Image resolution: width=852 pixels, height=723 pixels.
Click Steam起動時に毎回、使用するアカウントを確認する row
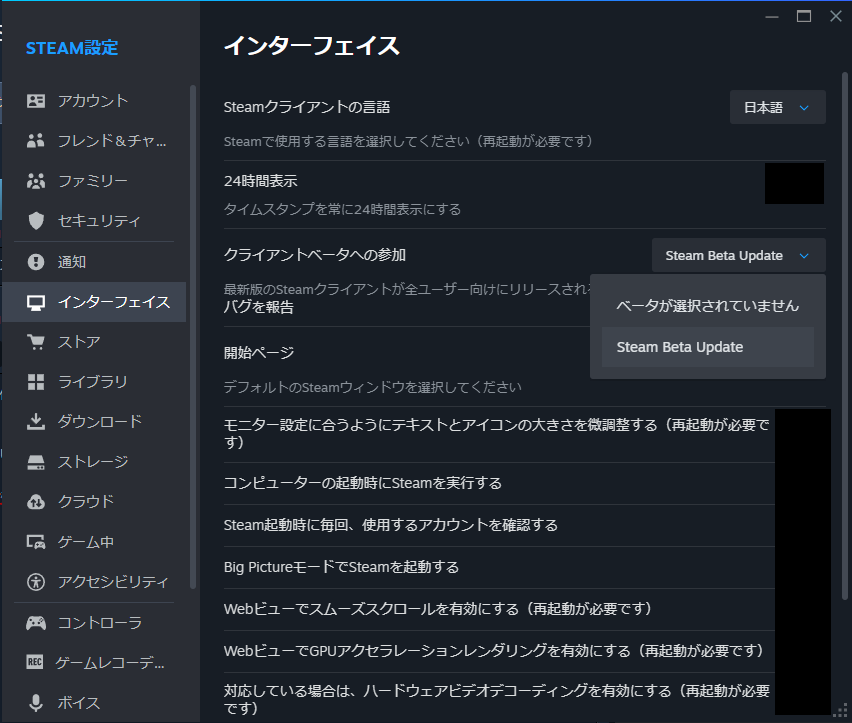(499, 525)
